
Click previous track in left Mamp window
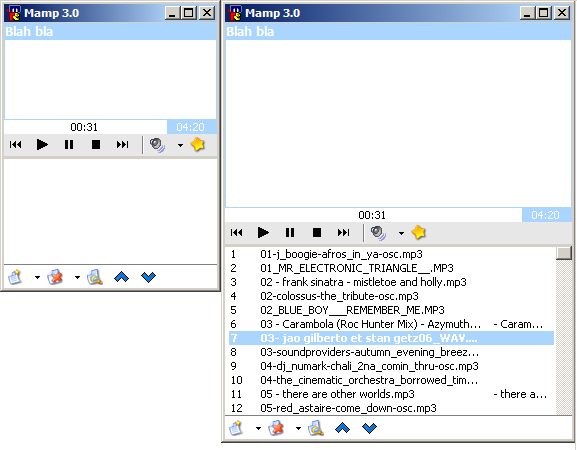click(x=15, y=145)
